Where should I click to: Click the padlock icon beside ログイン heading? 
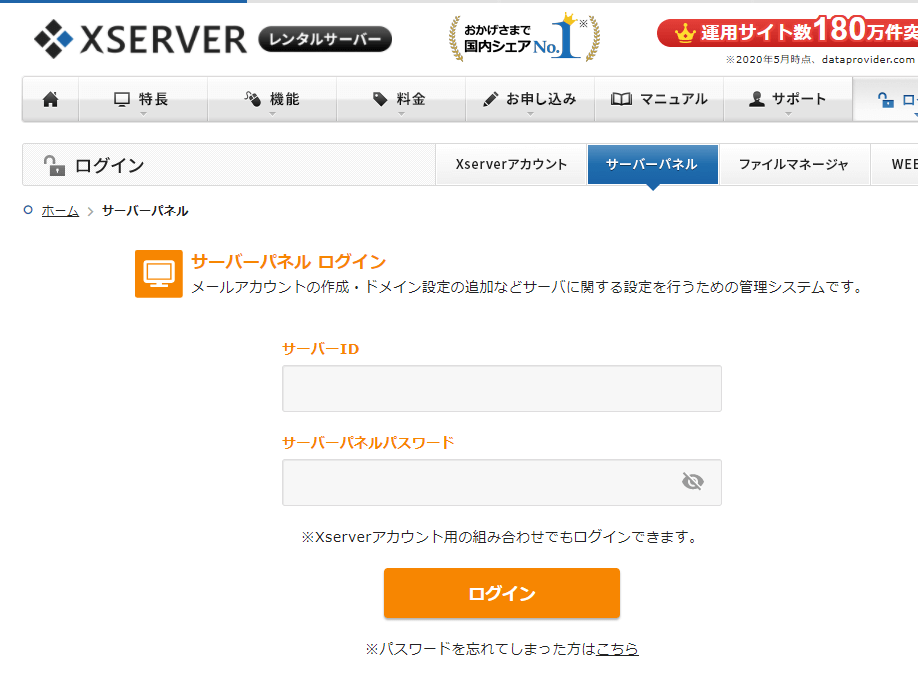(53, 165)
